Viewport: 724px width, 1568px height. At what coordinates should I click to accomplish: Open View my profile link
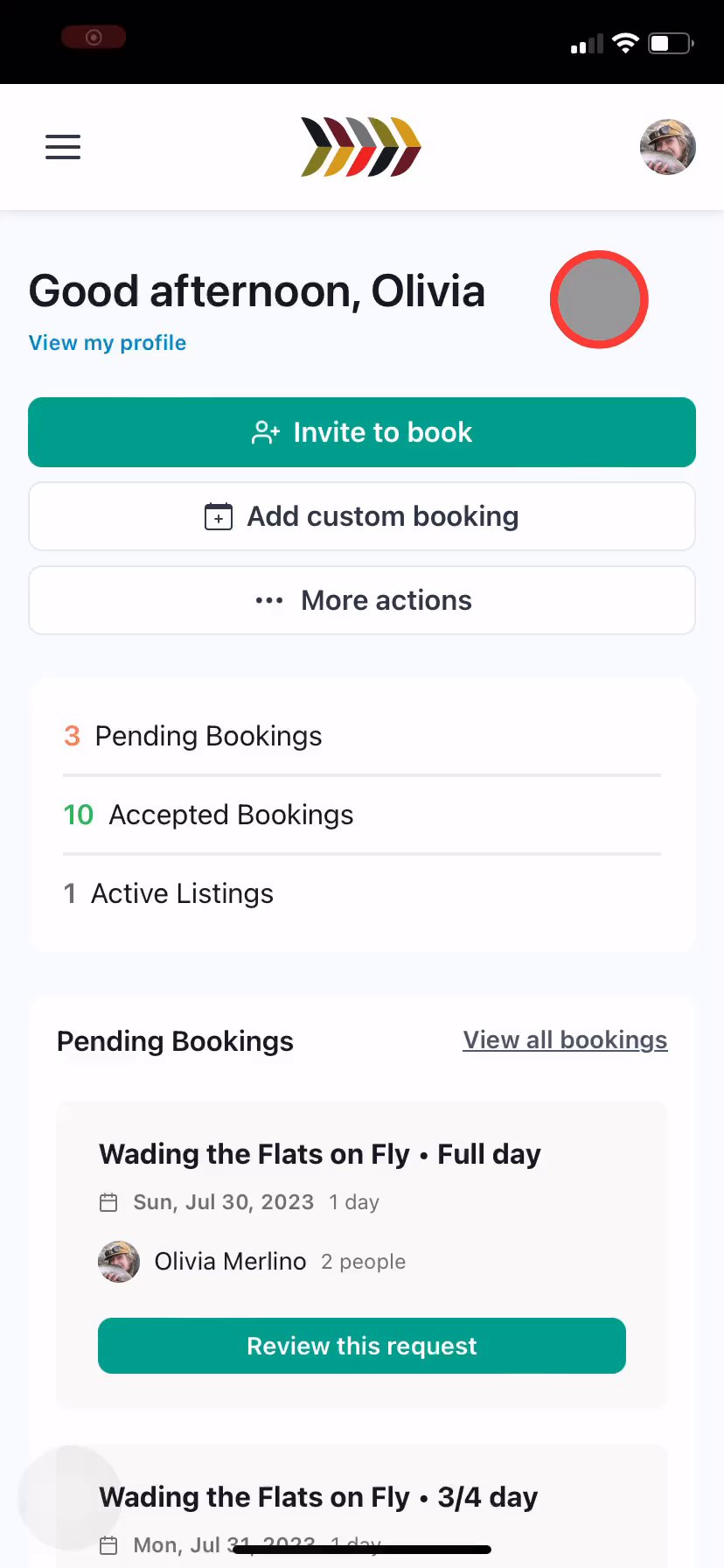pyautogui.click(x=108, y=343)
